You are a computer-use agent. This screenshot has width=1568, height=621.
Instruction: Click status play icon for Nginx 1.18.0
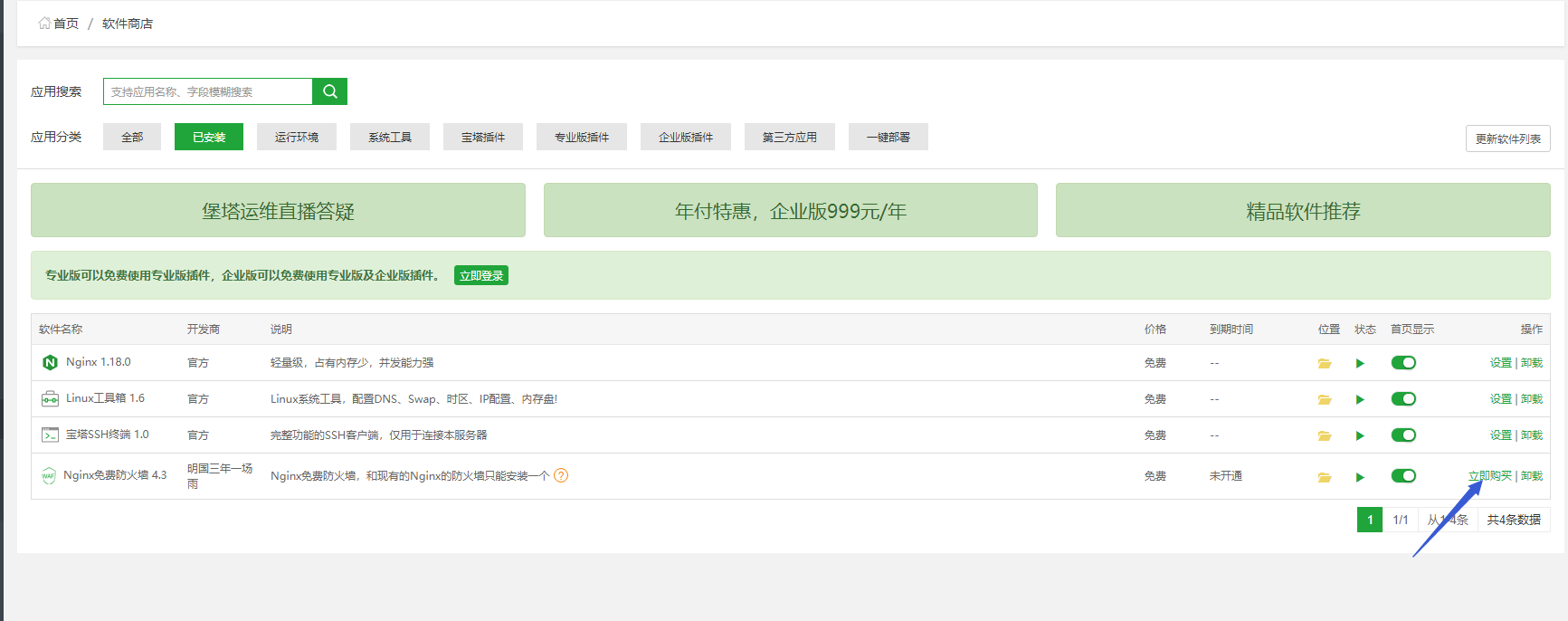coord(1360,364)
